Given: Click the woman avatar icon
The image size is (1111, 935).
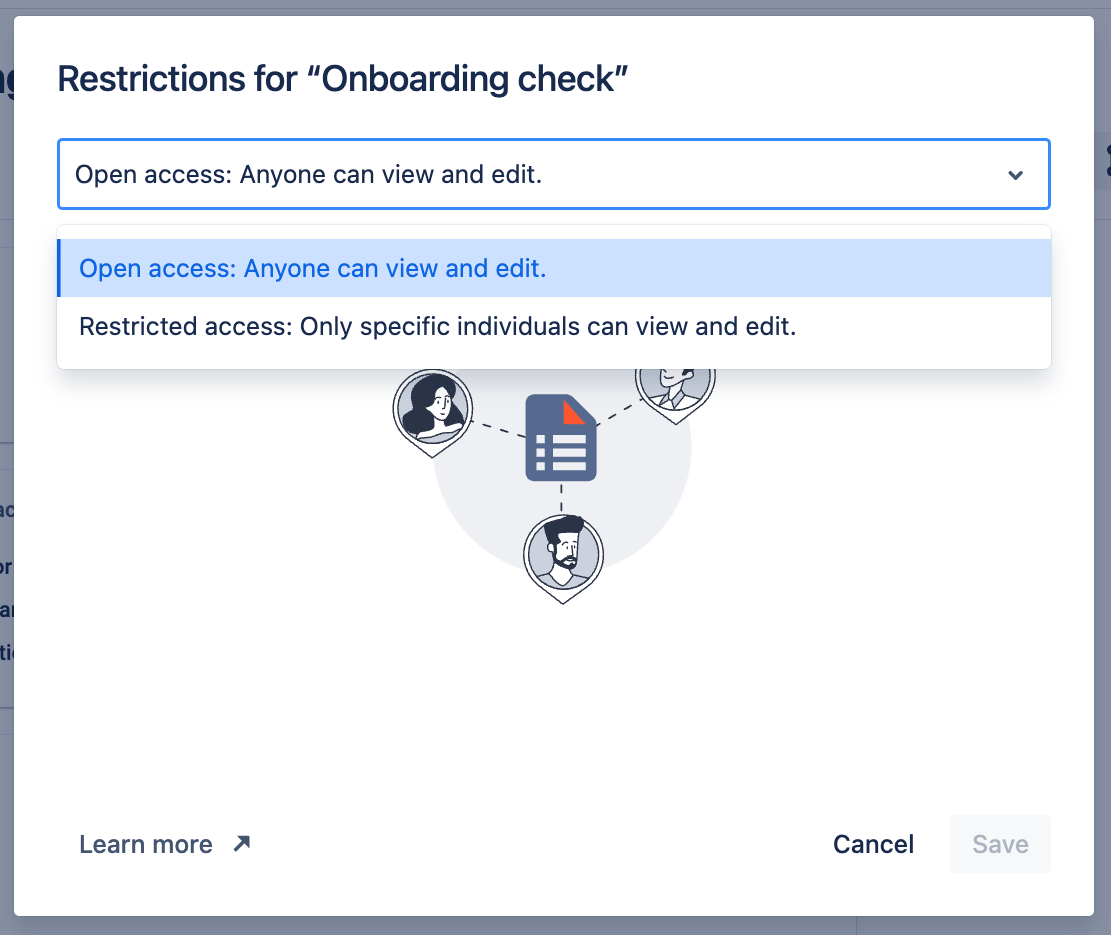Looking at the screenshot, I should (432, 408).
